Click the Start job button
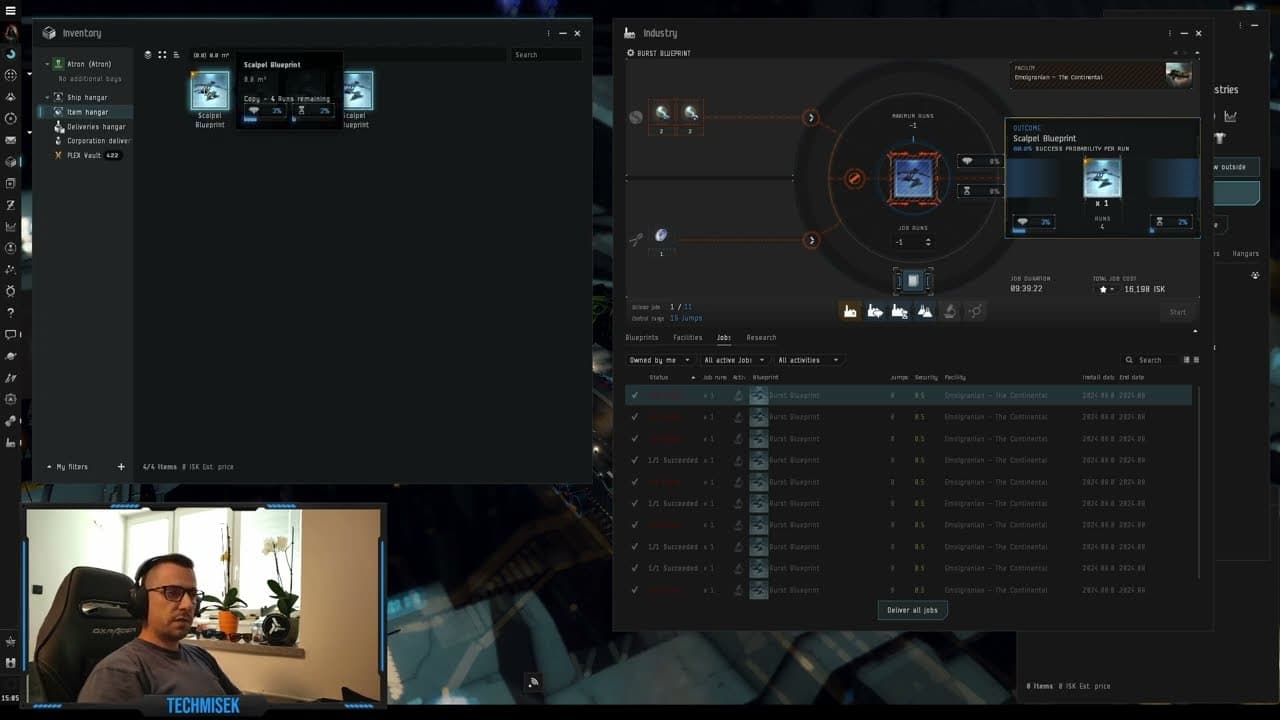1280x720 pixels. (x=1178, y=312)
